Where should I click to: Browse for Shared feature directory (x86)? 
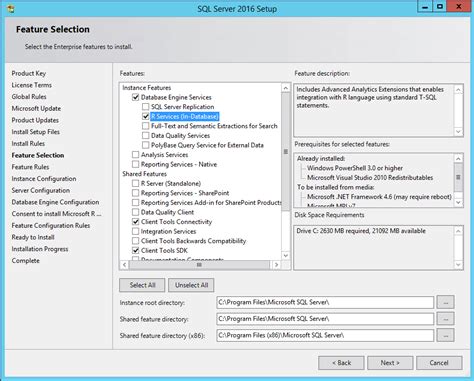pos(446,335)
